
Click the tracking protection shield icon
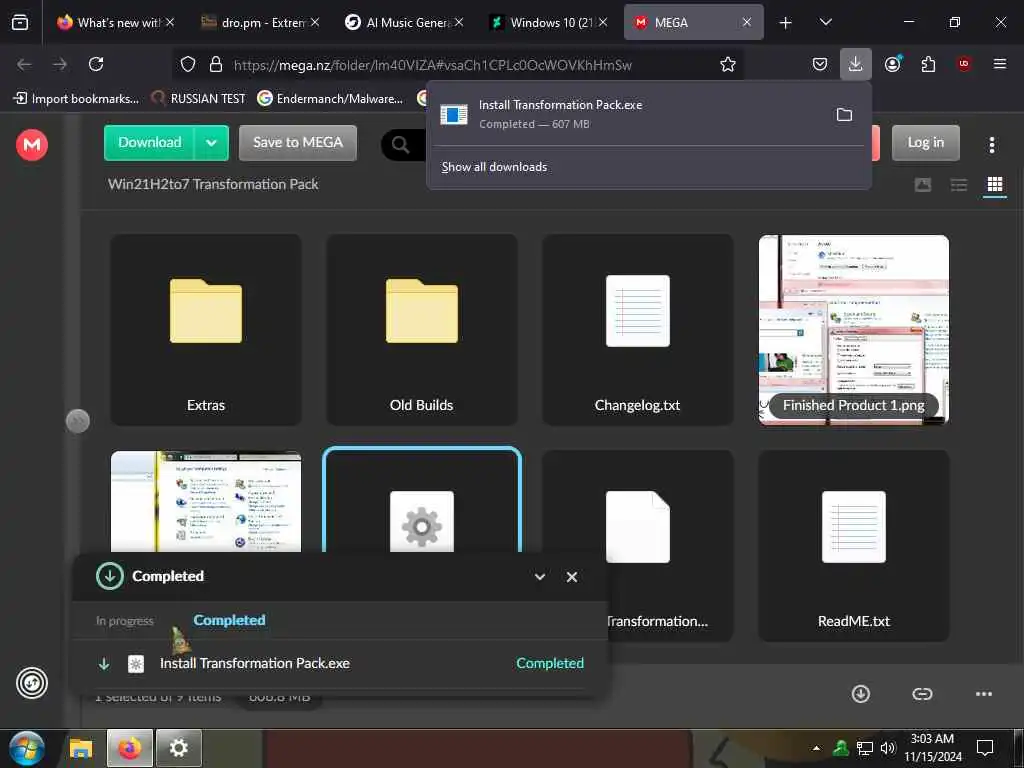188,64
